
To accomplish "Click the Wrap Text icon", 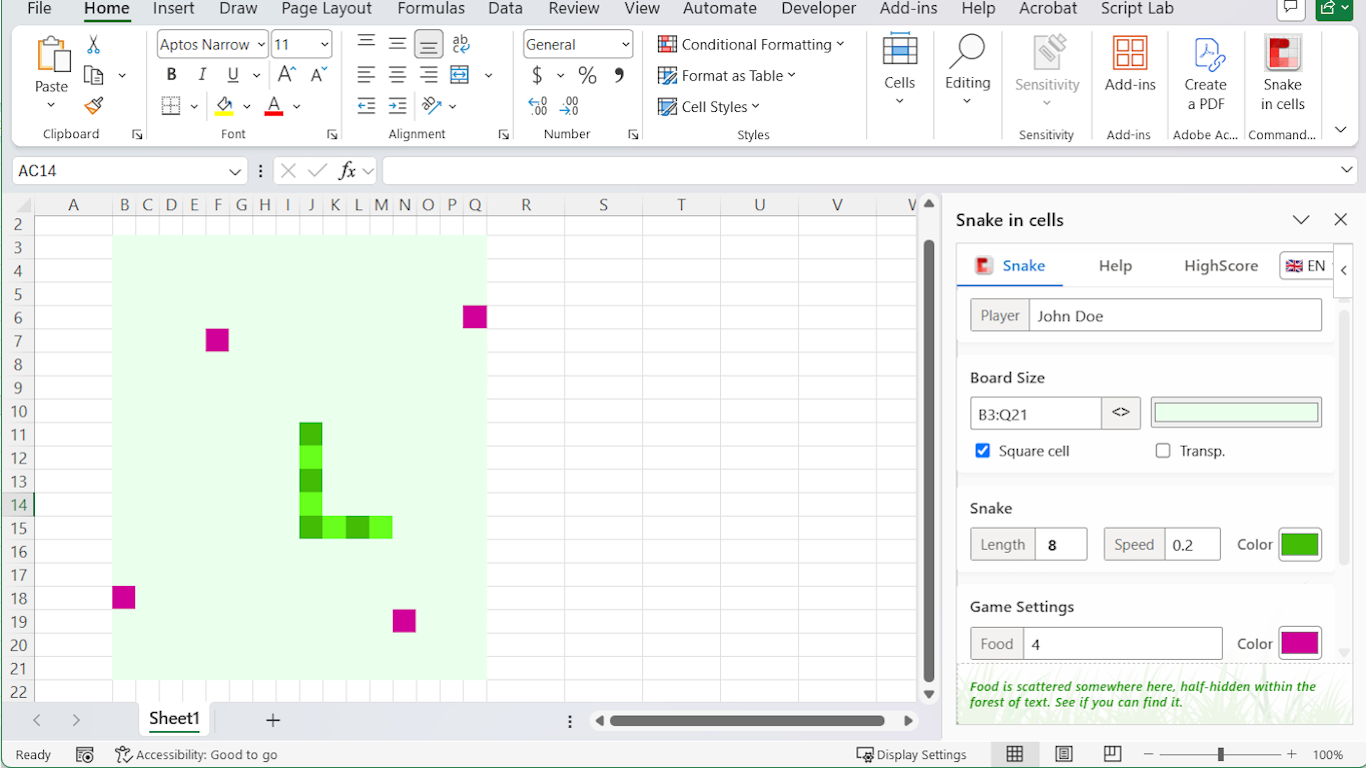I will coord(461,44).
